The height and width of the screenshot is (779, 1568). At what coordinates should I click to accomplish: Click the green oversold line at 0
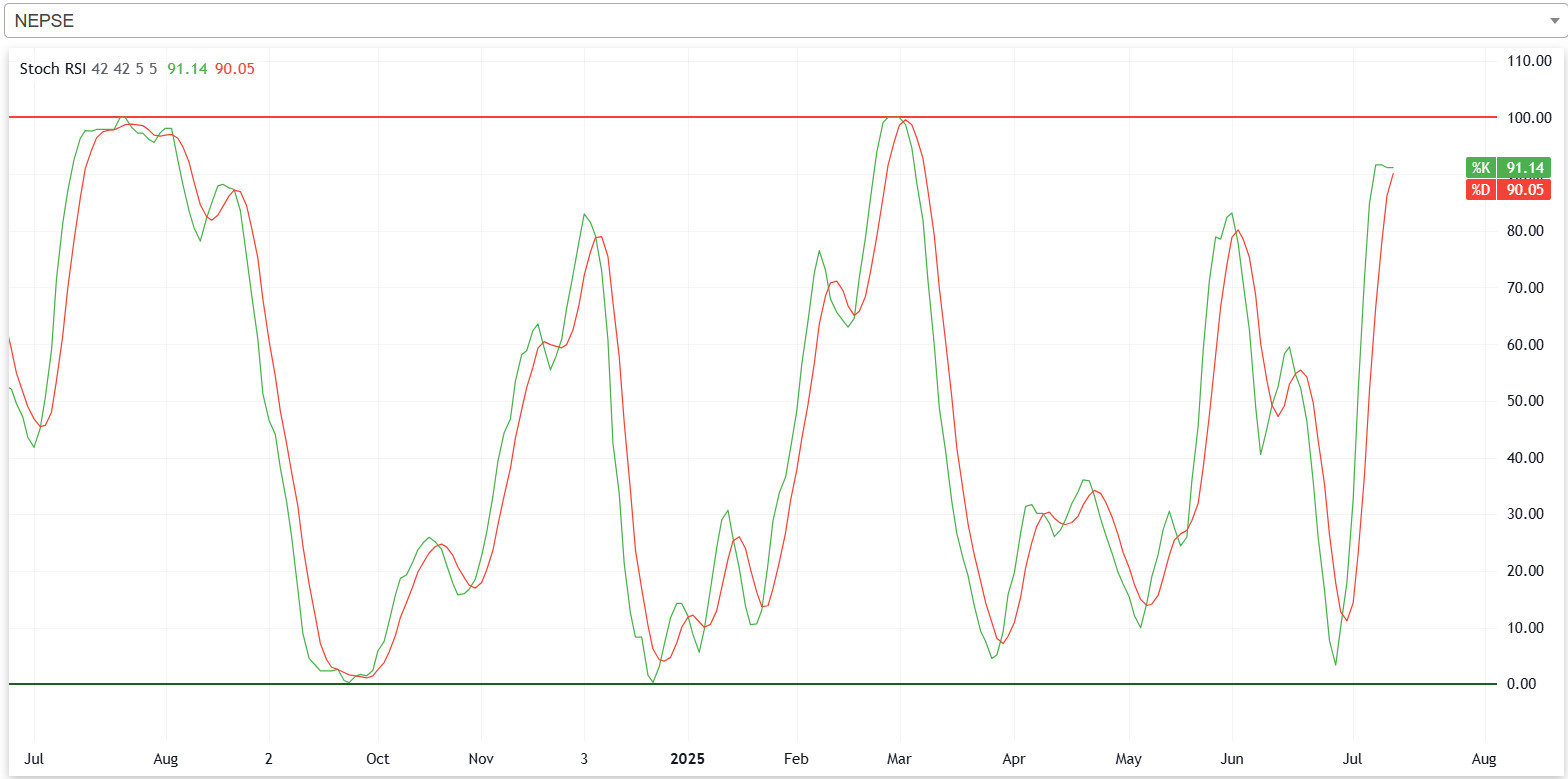[x=752, y=684]
